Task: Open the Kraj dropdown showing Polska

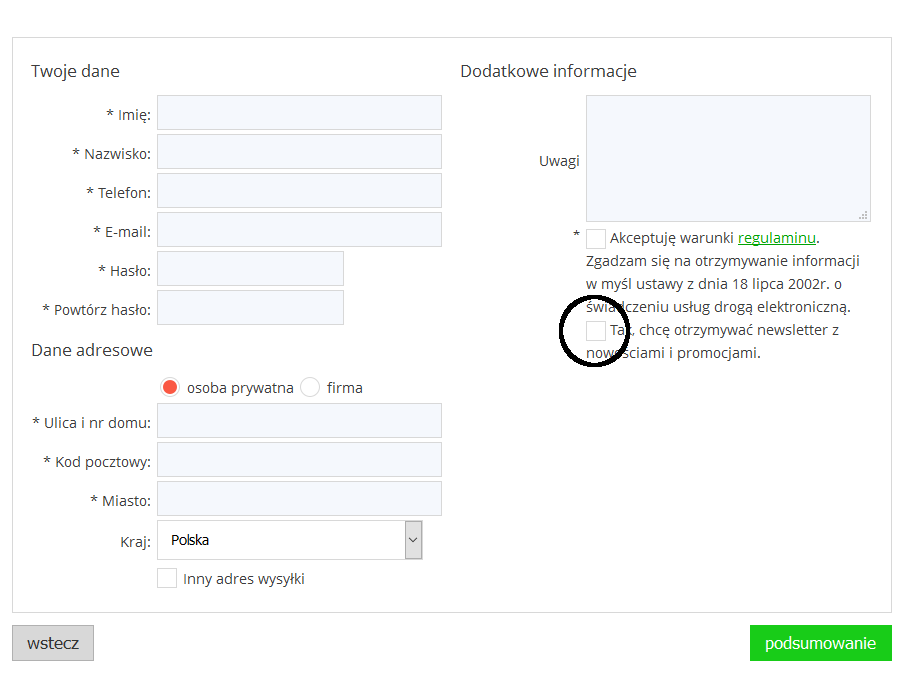Action: pos(290,540)
